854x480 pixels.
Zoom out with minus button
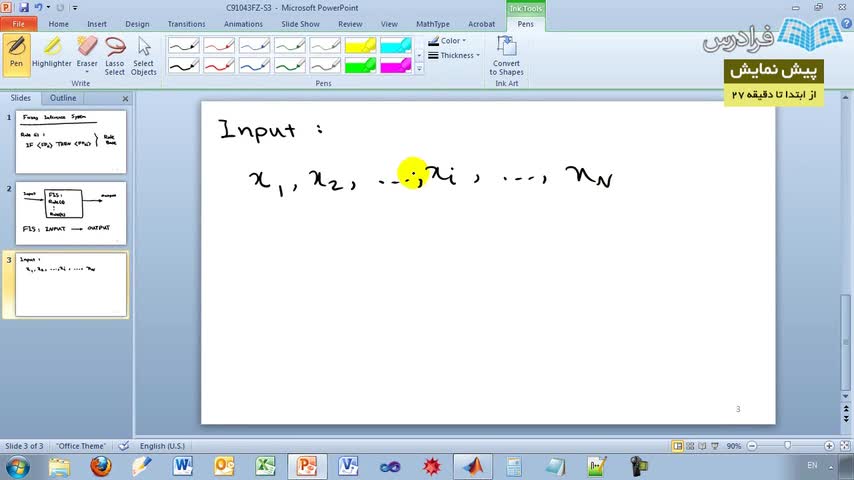[752, 446]
